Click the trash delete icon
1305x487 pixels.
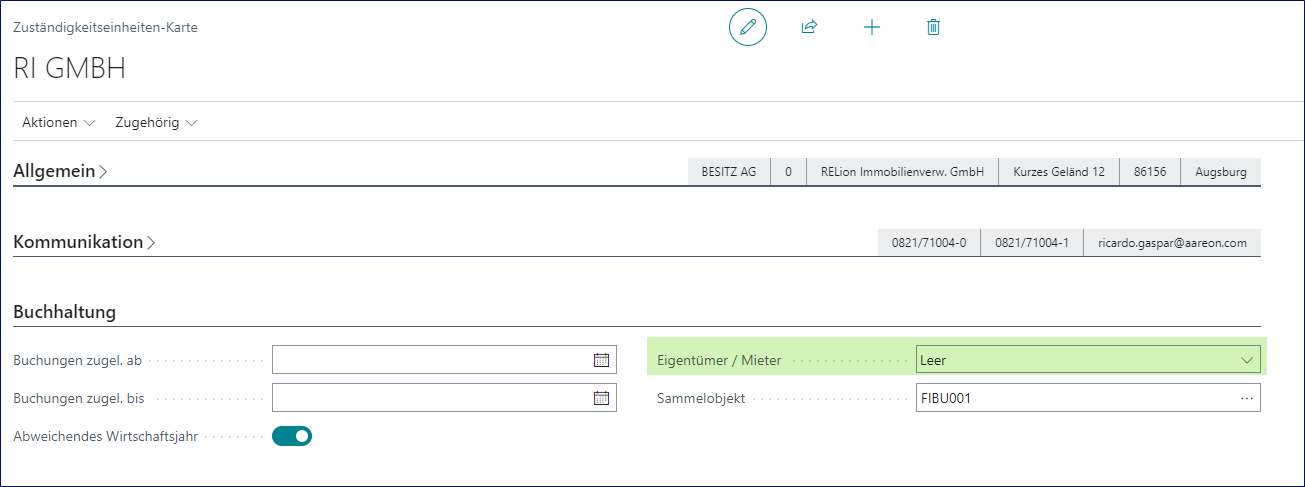[933, 27]
